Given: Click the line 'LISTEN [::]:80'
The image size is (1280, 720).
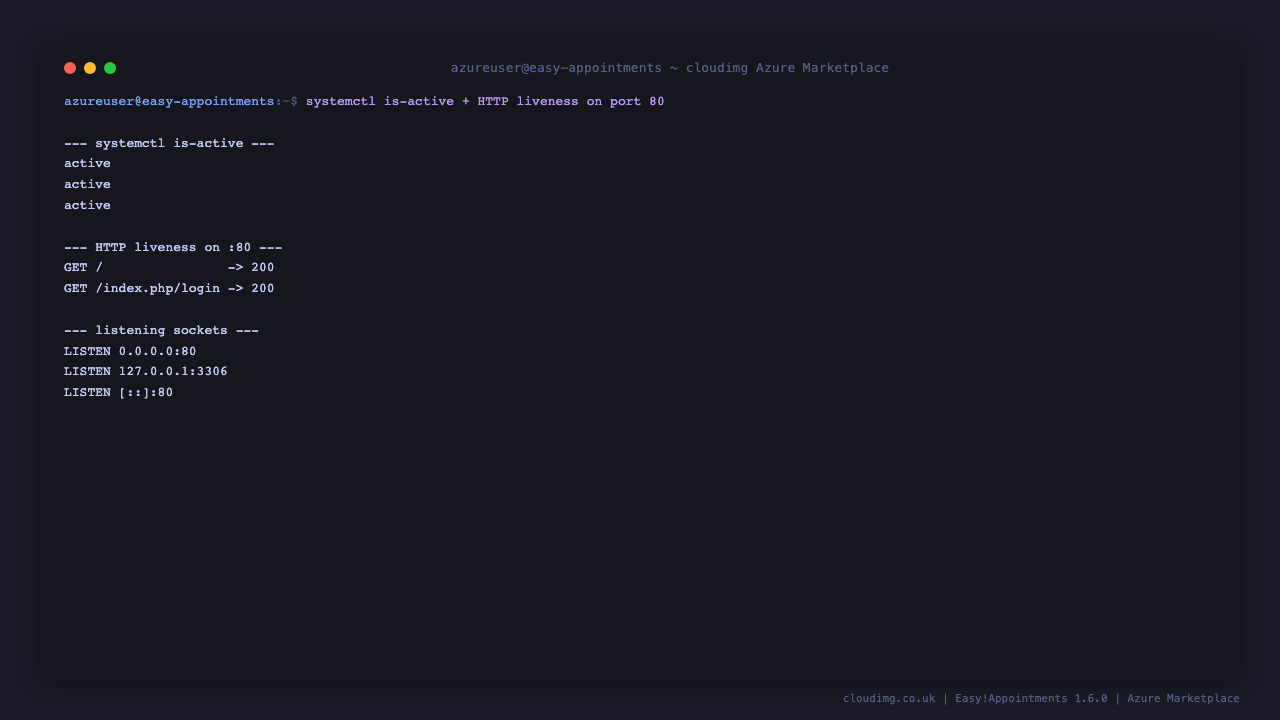Looking at the screenshot, I should point(119,392).
